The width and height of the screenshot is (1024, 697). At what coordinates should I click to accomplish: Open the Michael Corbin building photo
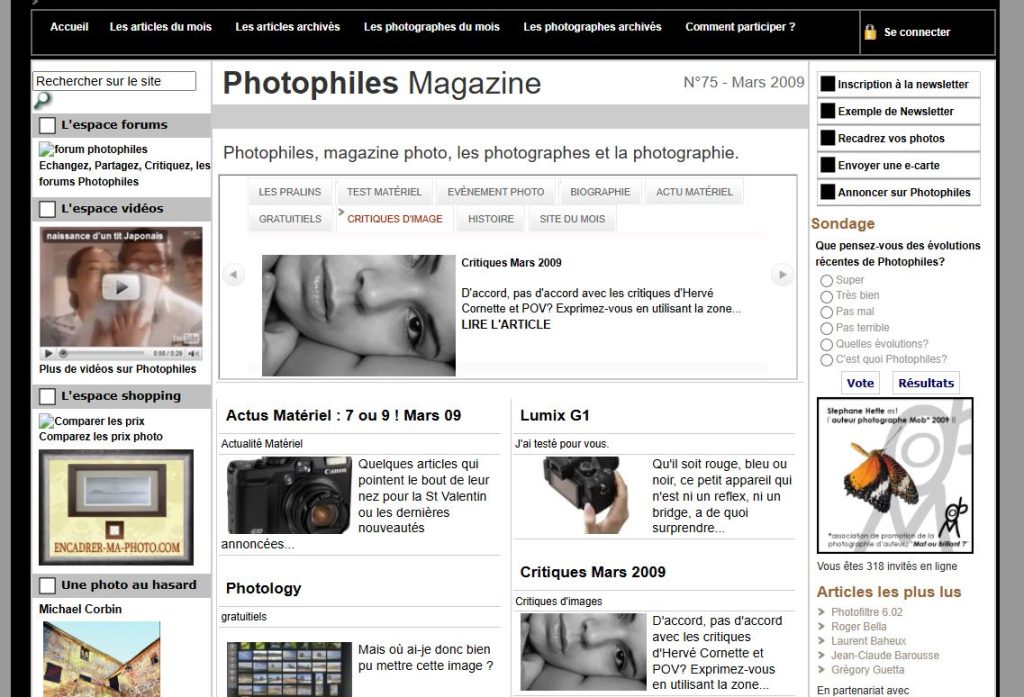click(x=101, y=658)
